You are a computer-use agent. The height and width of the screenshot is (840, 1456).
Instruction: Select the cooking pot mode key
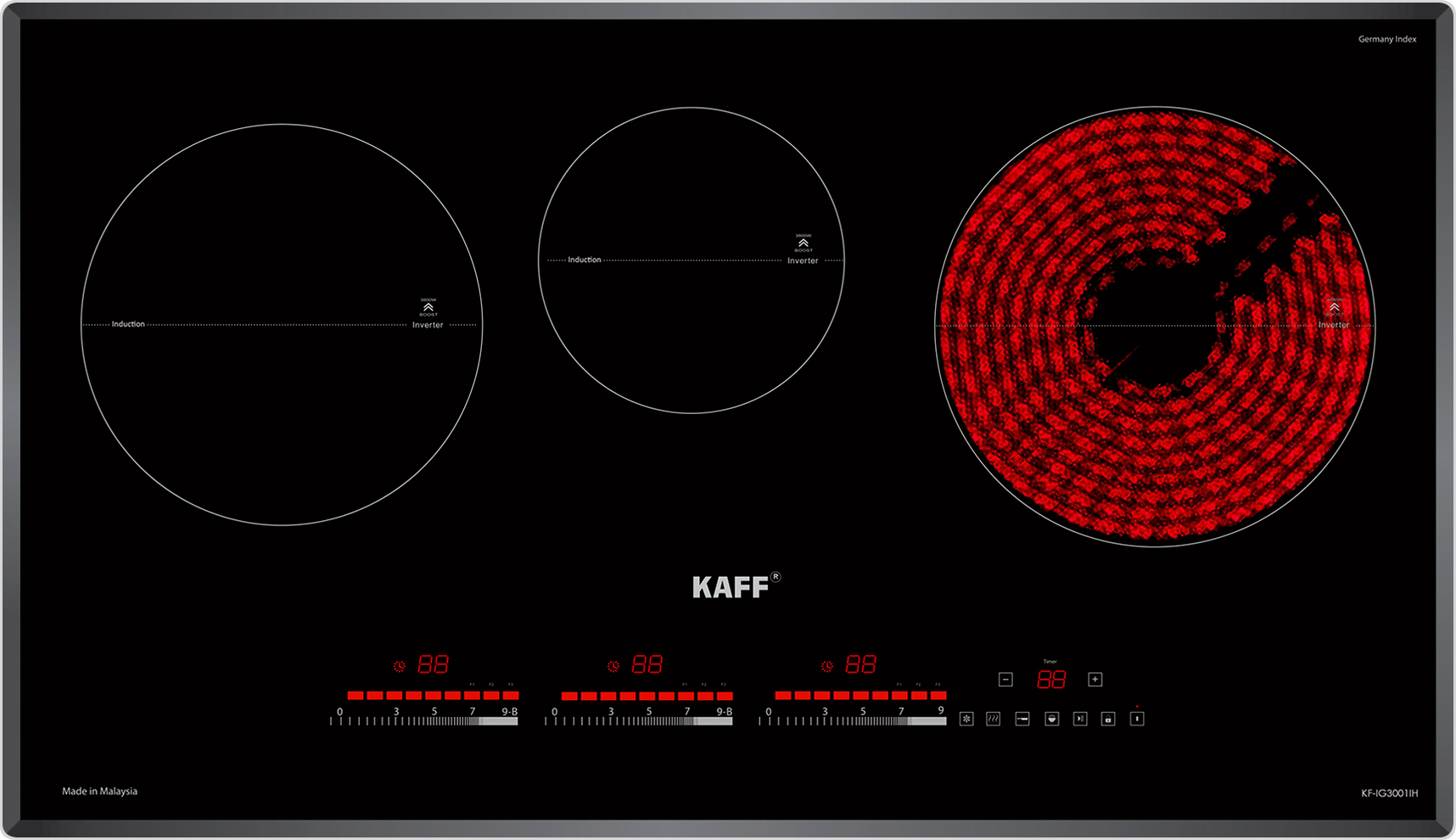click(x=1051, y=719)
